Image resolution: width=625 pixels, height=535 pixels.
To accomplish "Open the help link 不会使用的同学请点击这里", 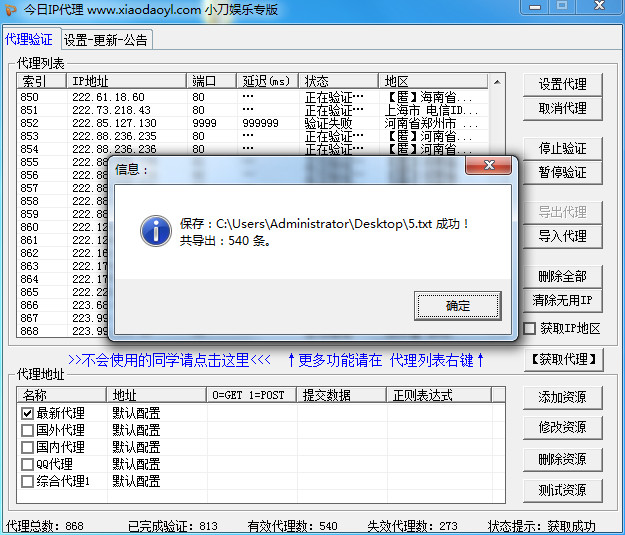I will pyautogui.click(x=169, y=360).
